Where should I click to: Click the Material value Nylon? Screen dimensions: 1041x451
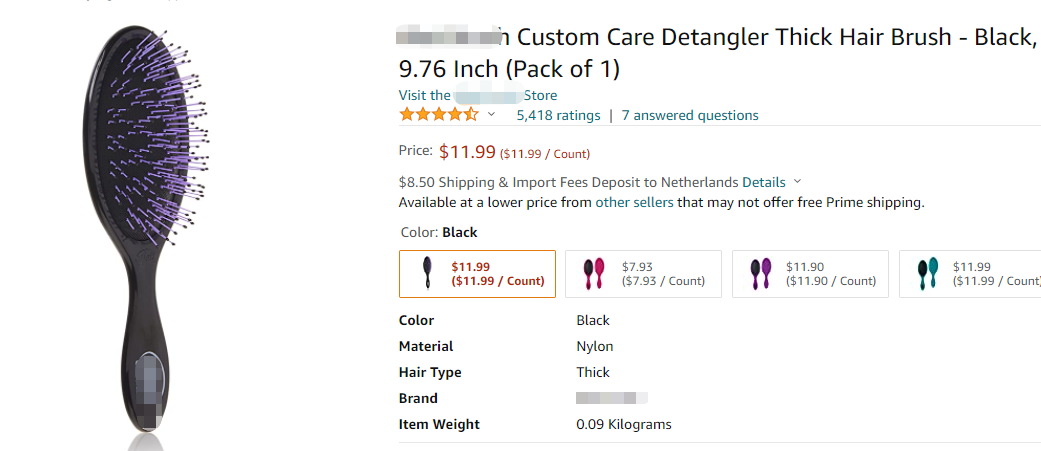(x=595, y=346)
